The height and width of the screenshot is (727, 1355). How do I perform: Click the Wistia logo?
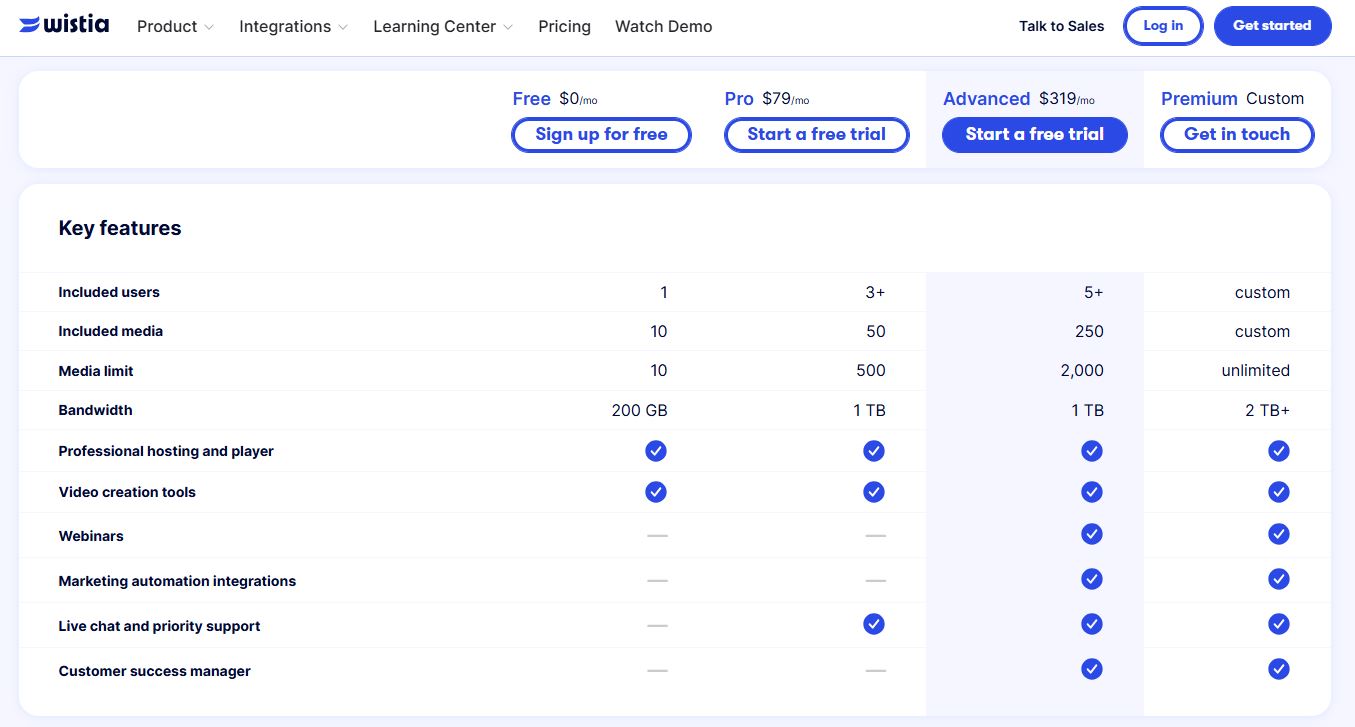[x=64, y=24]
